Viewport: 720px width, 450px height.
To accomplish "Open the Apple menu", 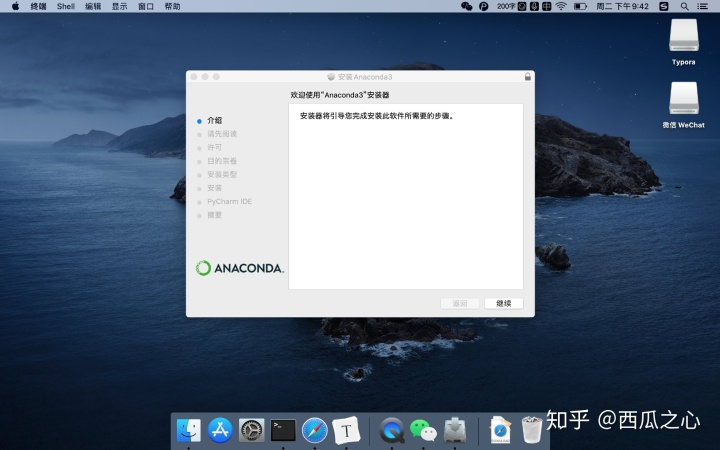I will [x=15, y=6].
